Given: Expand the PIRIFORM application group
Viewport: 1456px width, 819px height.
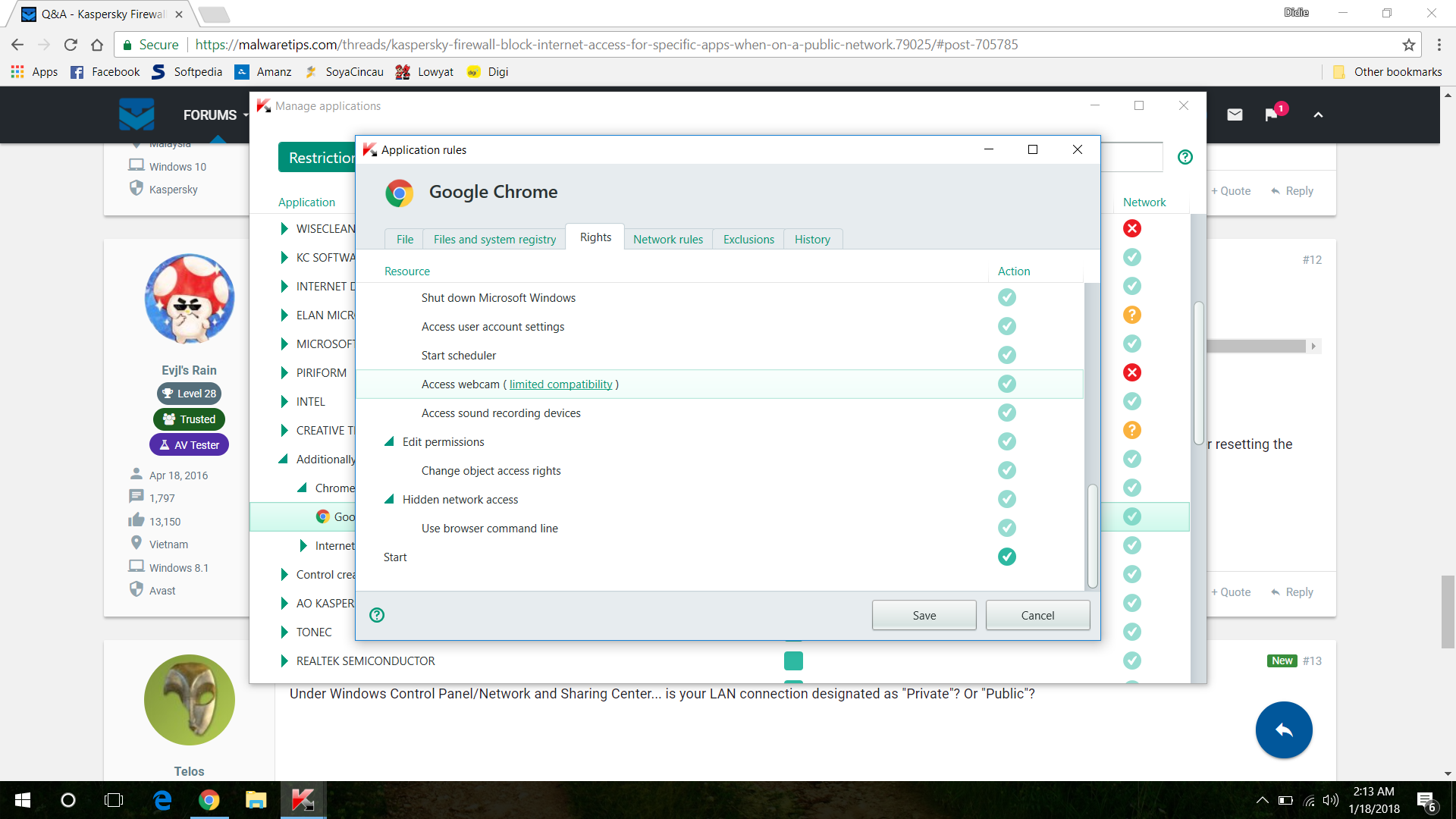Looking at the screenshot, I should tap(284, 372).
